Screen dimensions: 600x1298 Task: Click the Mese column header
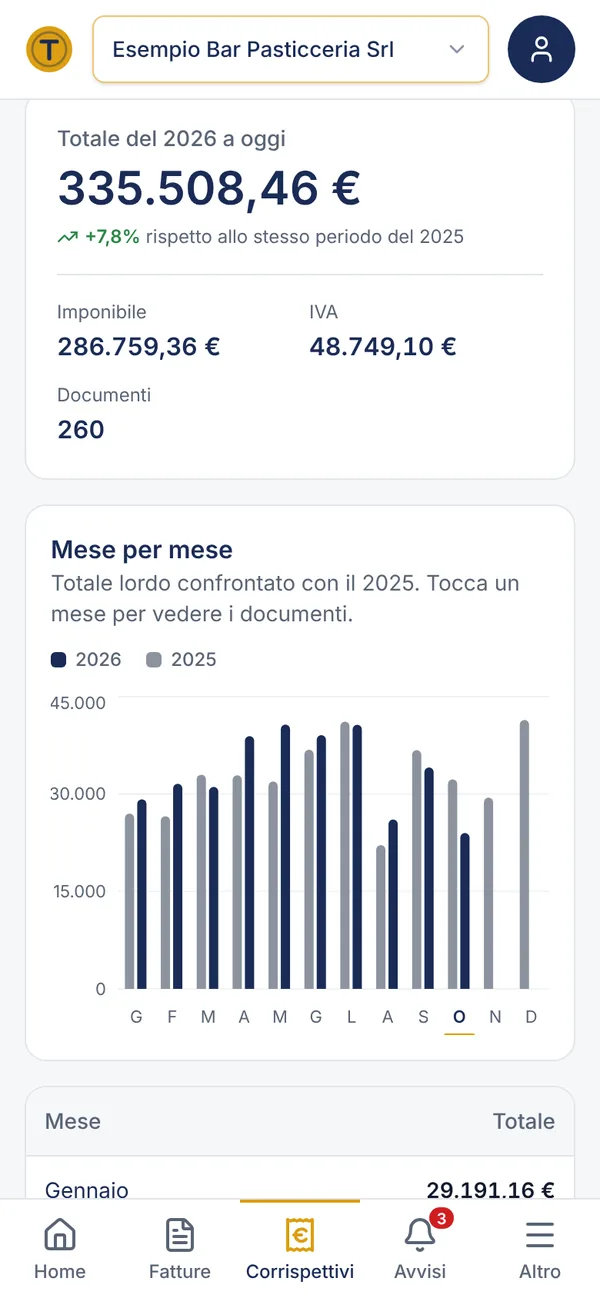tap(73, 1121)
